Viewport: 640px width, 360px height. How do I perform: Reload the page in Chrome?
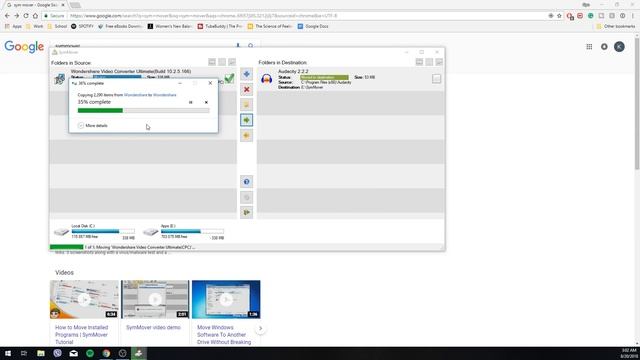click(x=26, y=16)
